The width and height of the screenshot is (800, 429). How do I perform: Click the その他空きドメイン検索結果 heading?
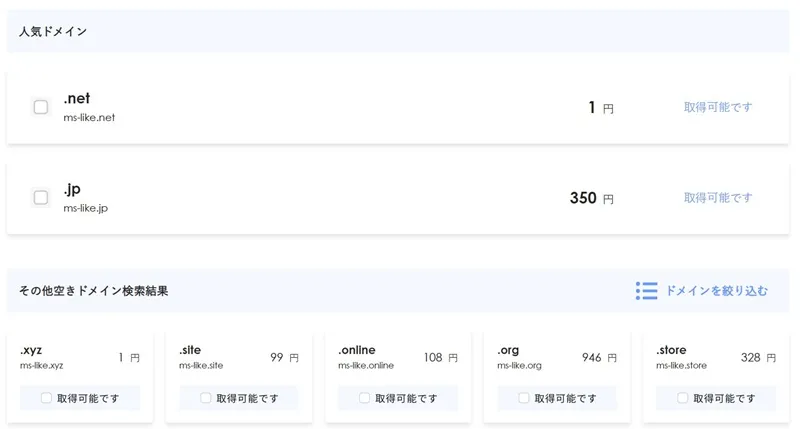pyautogui.click(x=94, y=291)
